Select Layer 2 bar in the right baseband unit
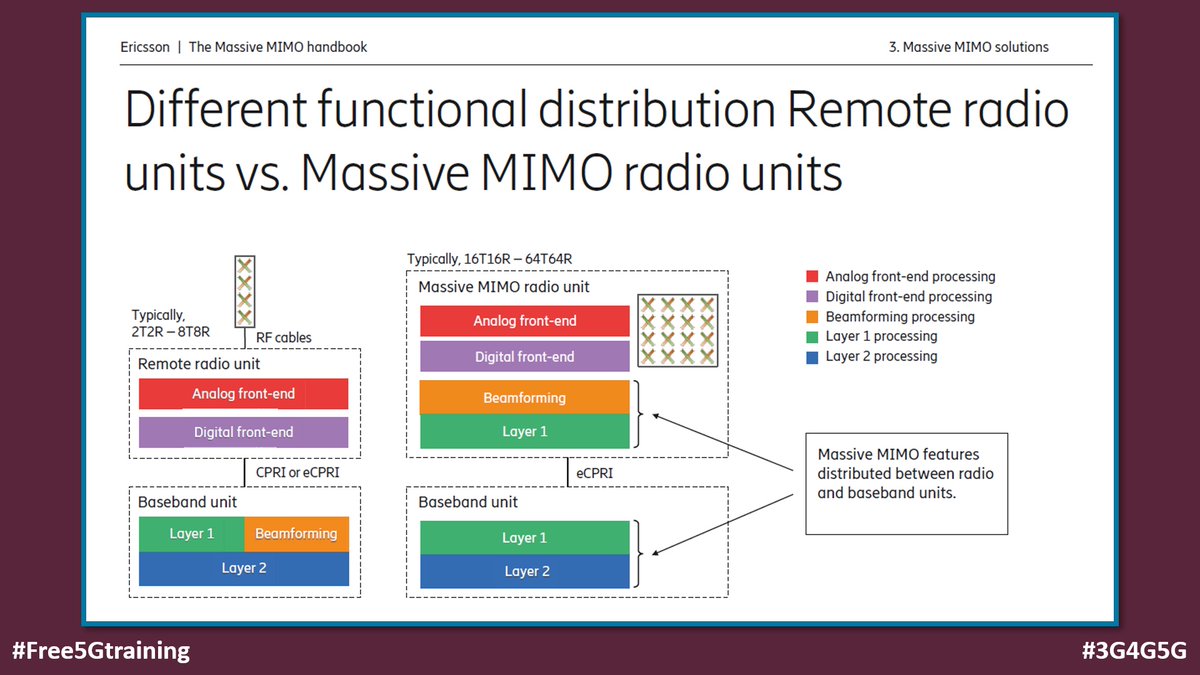 pyautogui.click(x=525, y=572)
